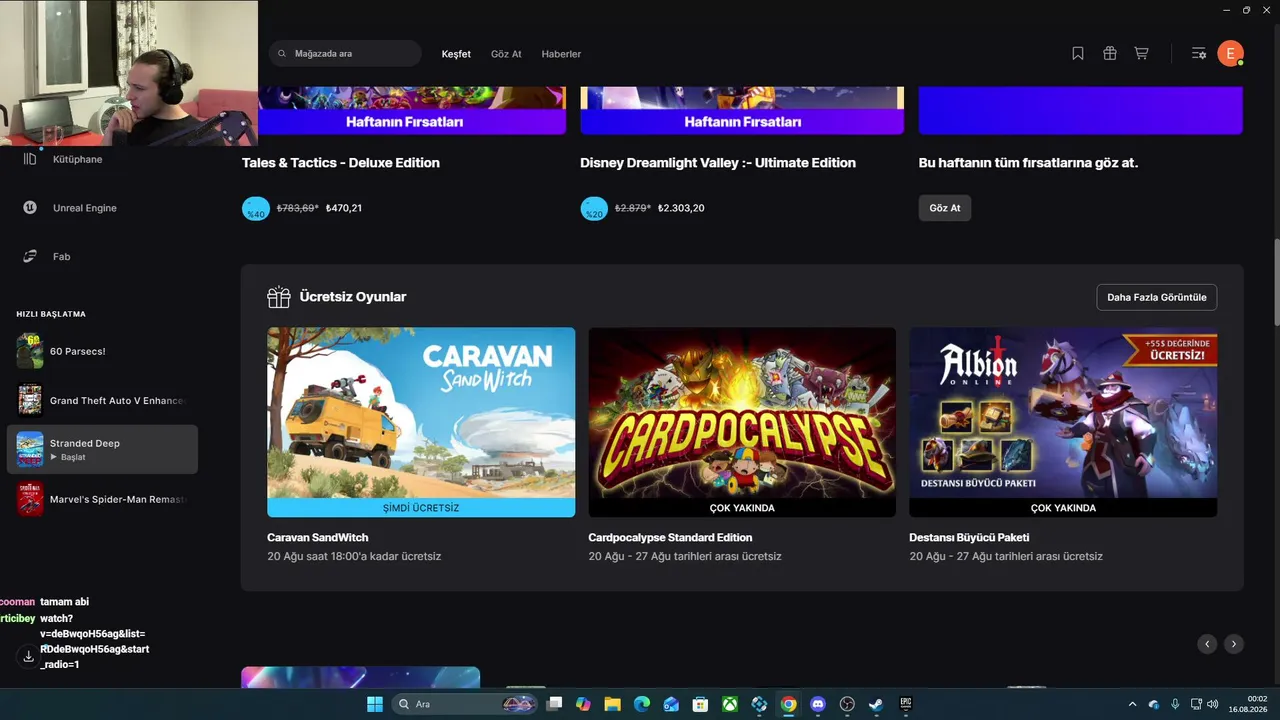The image size is (1280, 720).
Task: Open Microsoft Store from the taskbar
Action: point(701,704)
